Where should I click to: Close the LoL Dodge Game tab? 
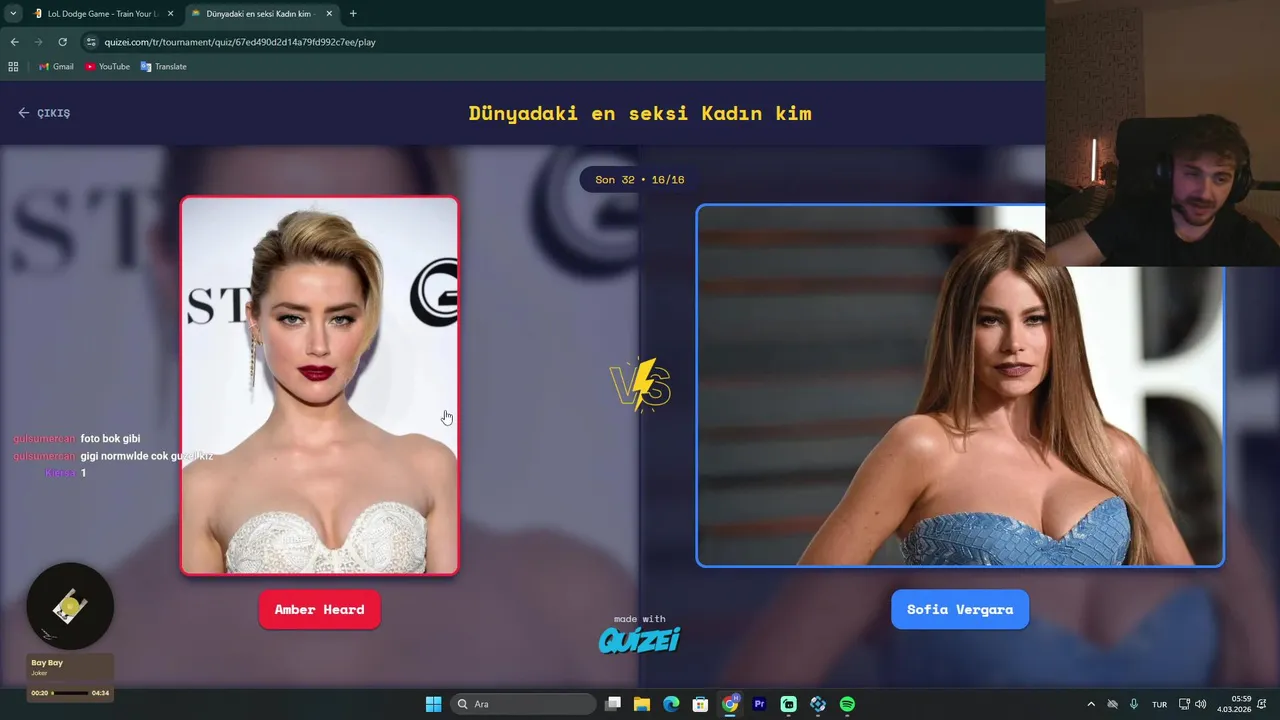click(170, 14)
